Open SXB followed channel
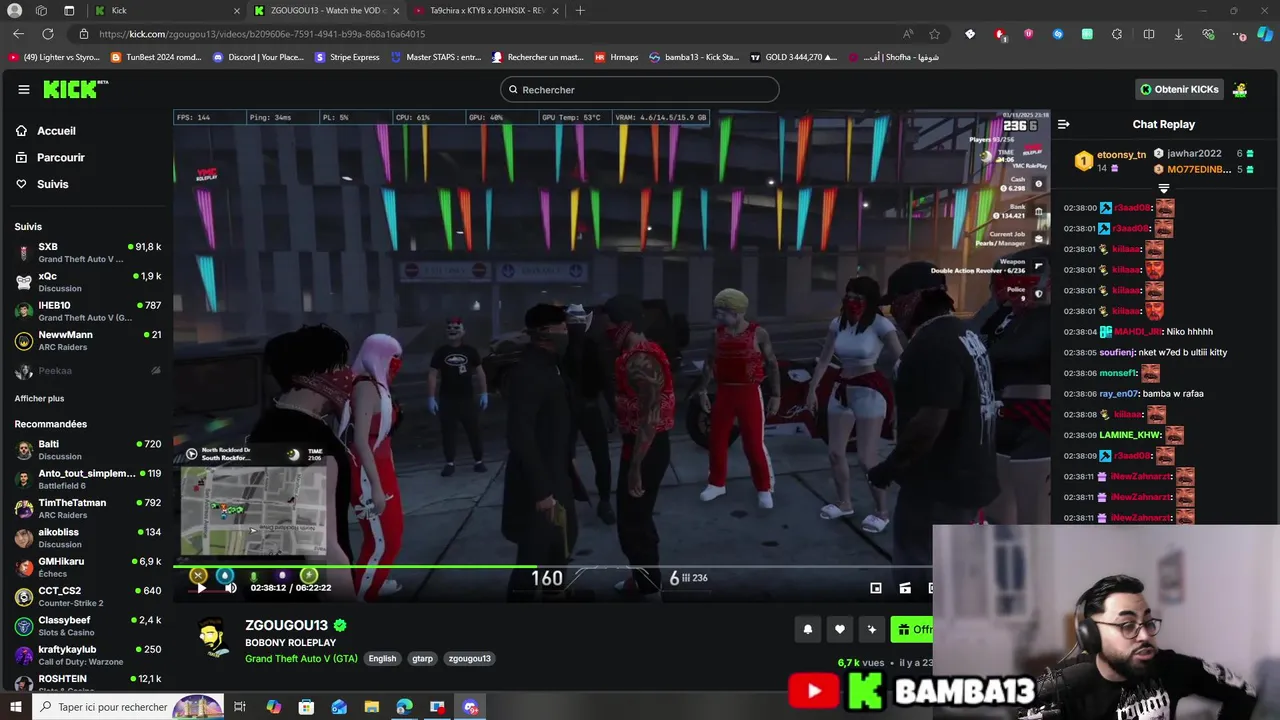The width and height of the screenshot is (1280, 720). tap(87, 252)
